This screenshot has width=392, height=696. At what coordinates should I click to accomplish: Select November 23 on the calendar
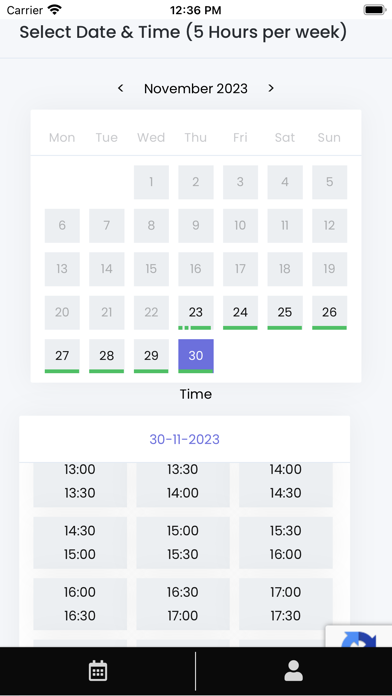196,312
